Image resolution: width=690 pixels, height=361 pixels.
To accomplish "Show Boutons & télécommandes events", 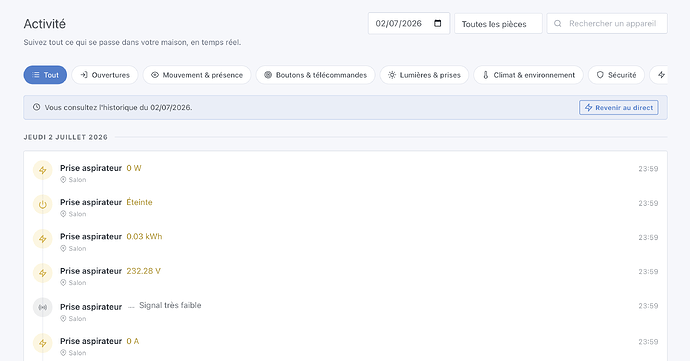I will click(315, 75).
